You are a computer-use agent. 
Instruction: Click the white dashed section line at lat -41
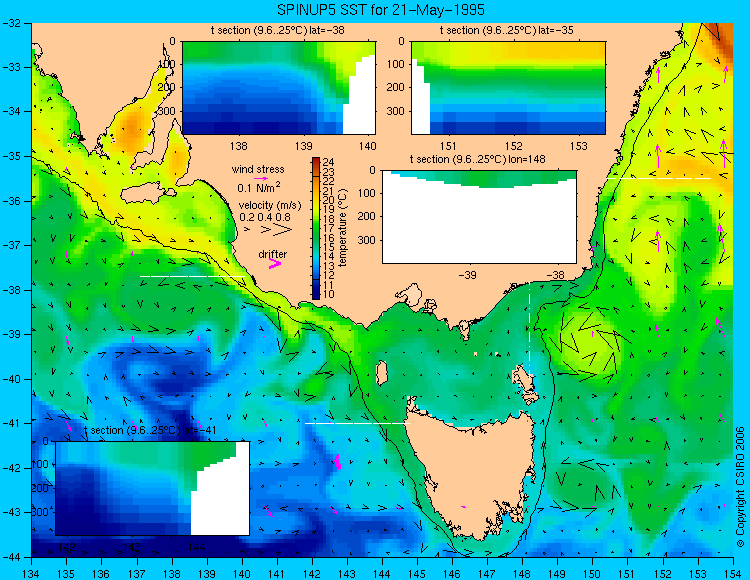[x=357, y=423]
